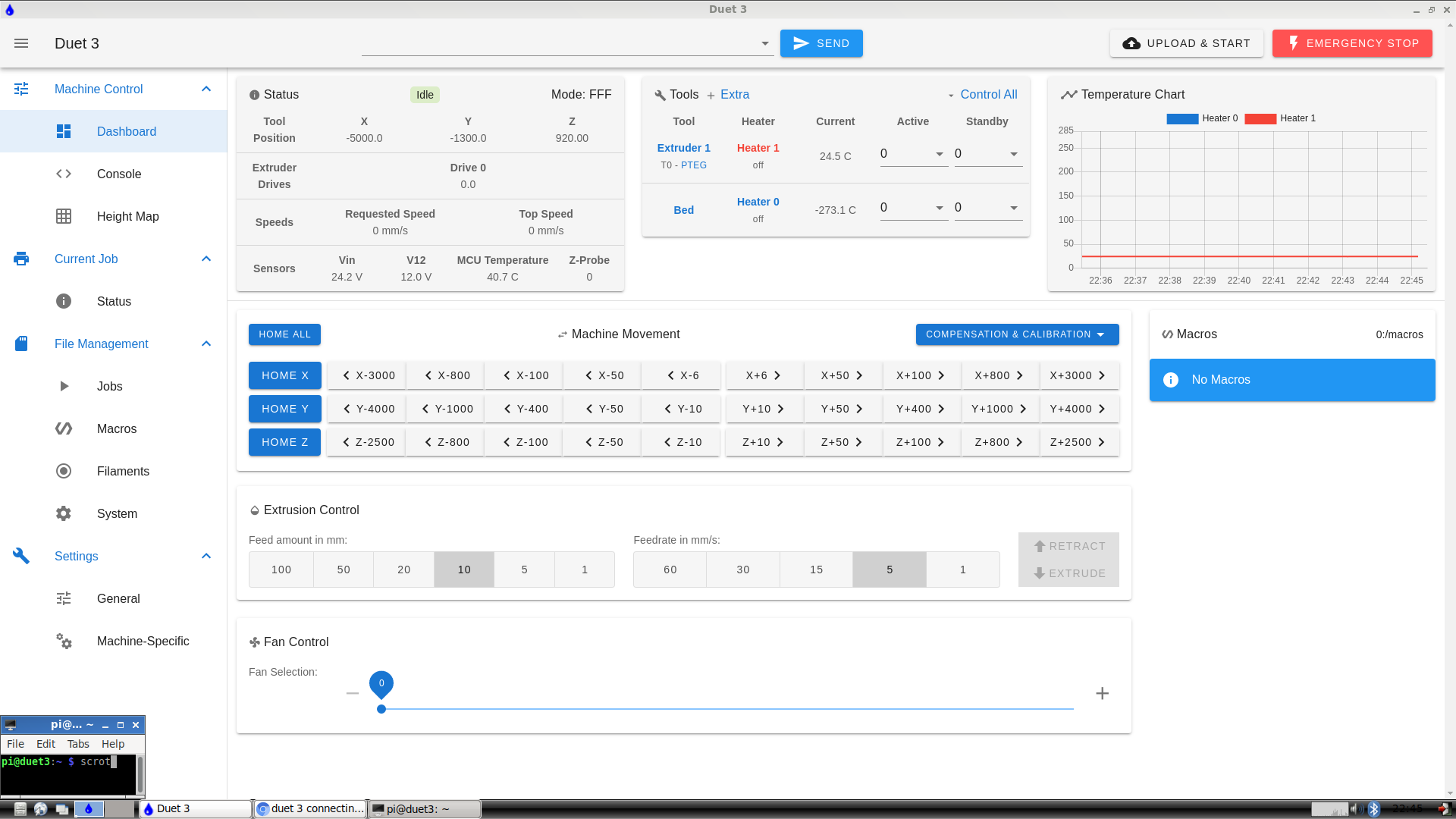Click the Tools wrench icon
The width and height of the screenshot is (1456, 819).
(x=660, y=96)
